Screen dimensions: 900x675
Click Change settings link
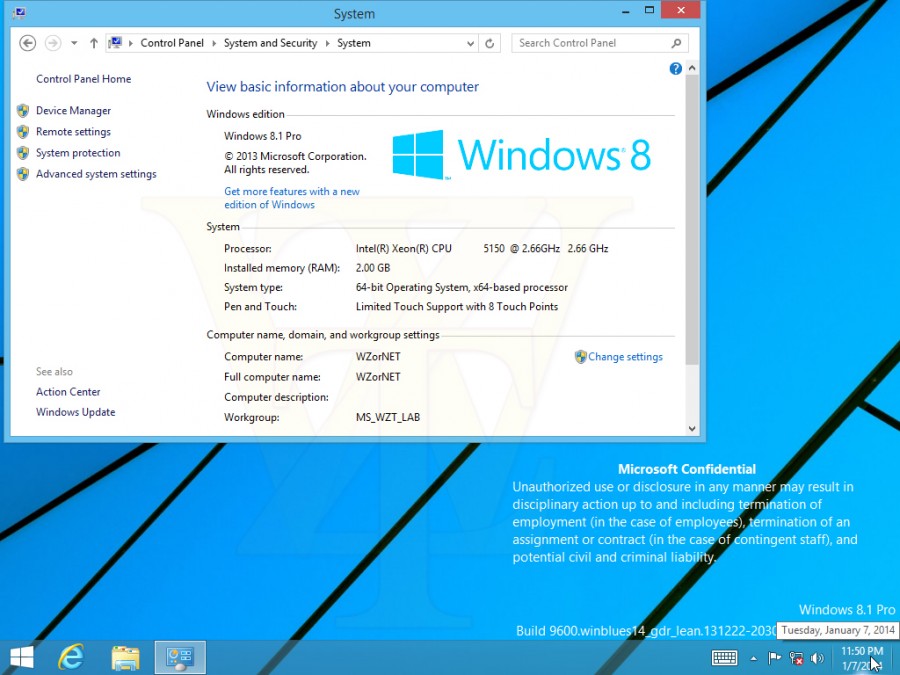coord(625,357)
